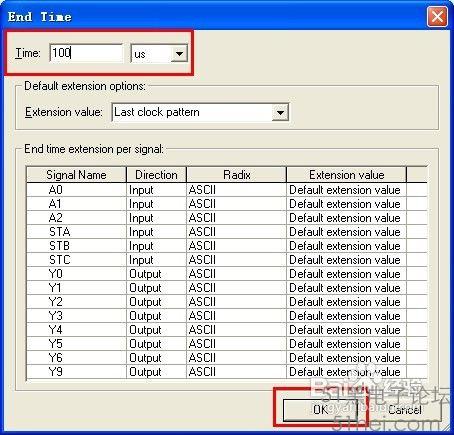The height and width of the screenshot is (435, 454).
Task: Expand the Extension value dropdown arrow
Action: (x=280, y=113)
